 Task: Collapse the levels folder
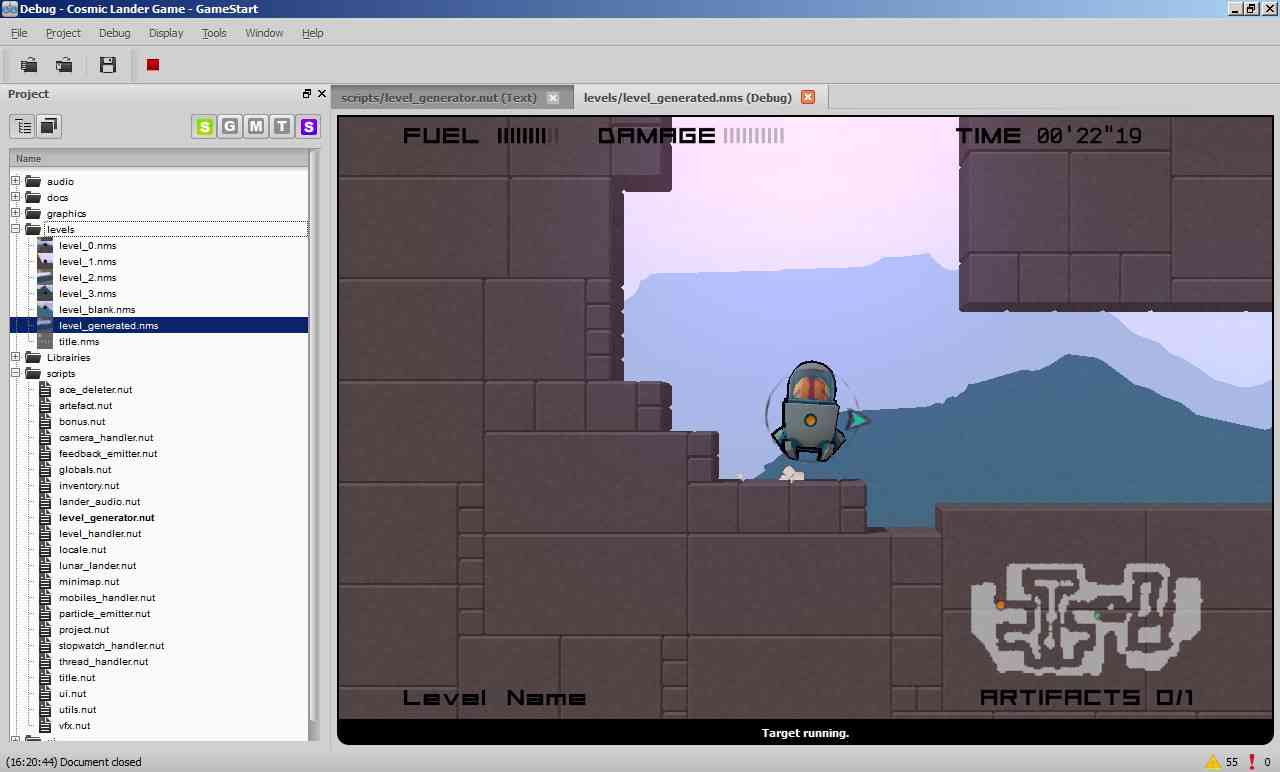16,229
